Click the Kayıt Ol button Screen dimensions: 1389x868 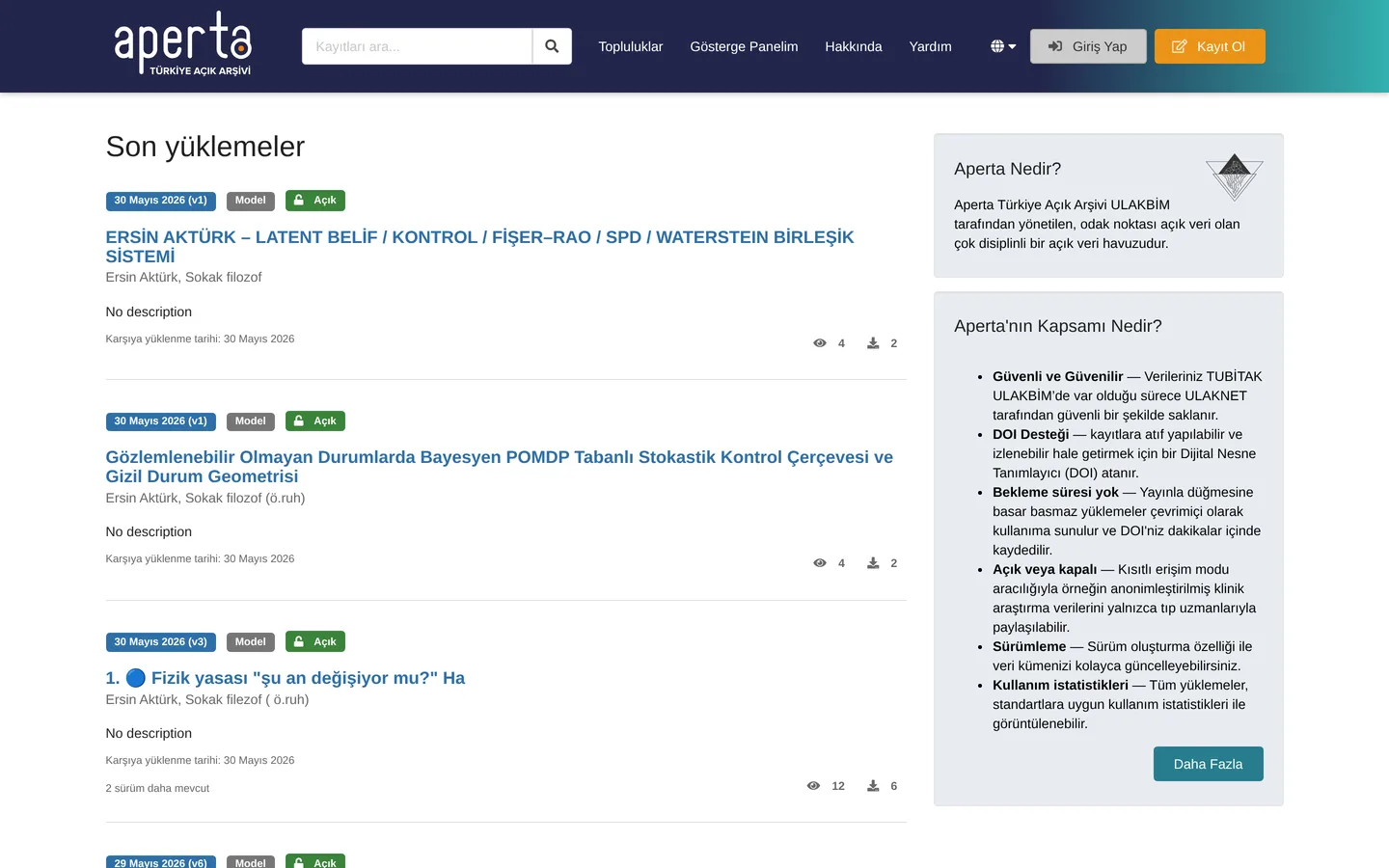(1210, 46)
